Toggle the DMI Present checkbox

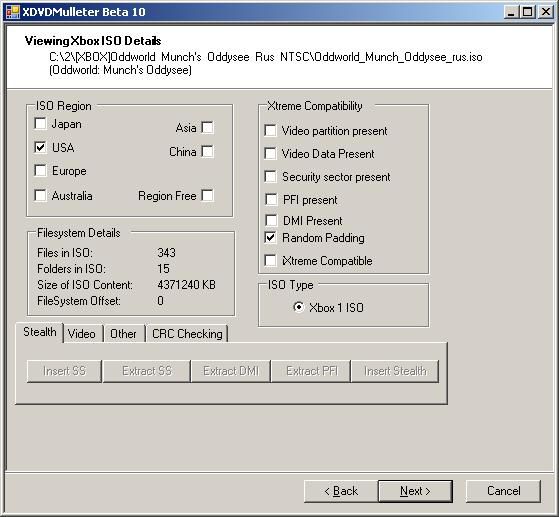tap(271, 220)
